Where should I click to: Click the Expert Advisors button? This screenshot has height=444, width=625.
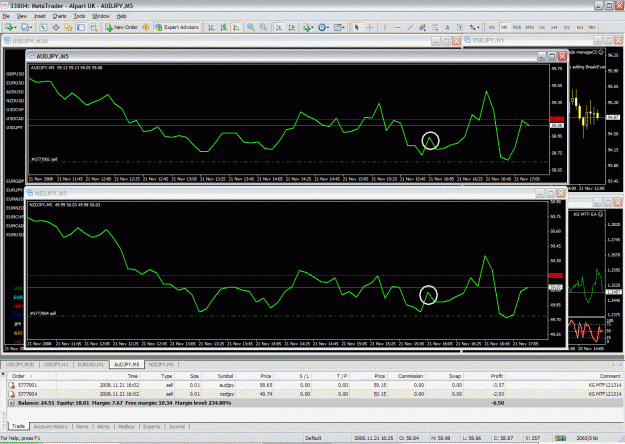177,27
